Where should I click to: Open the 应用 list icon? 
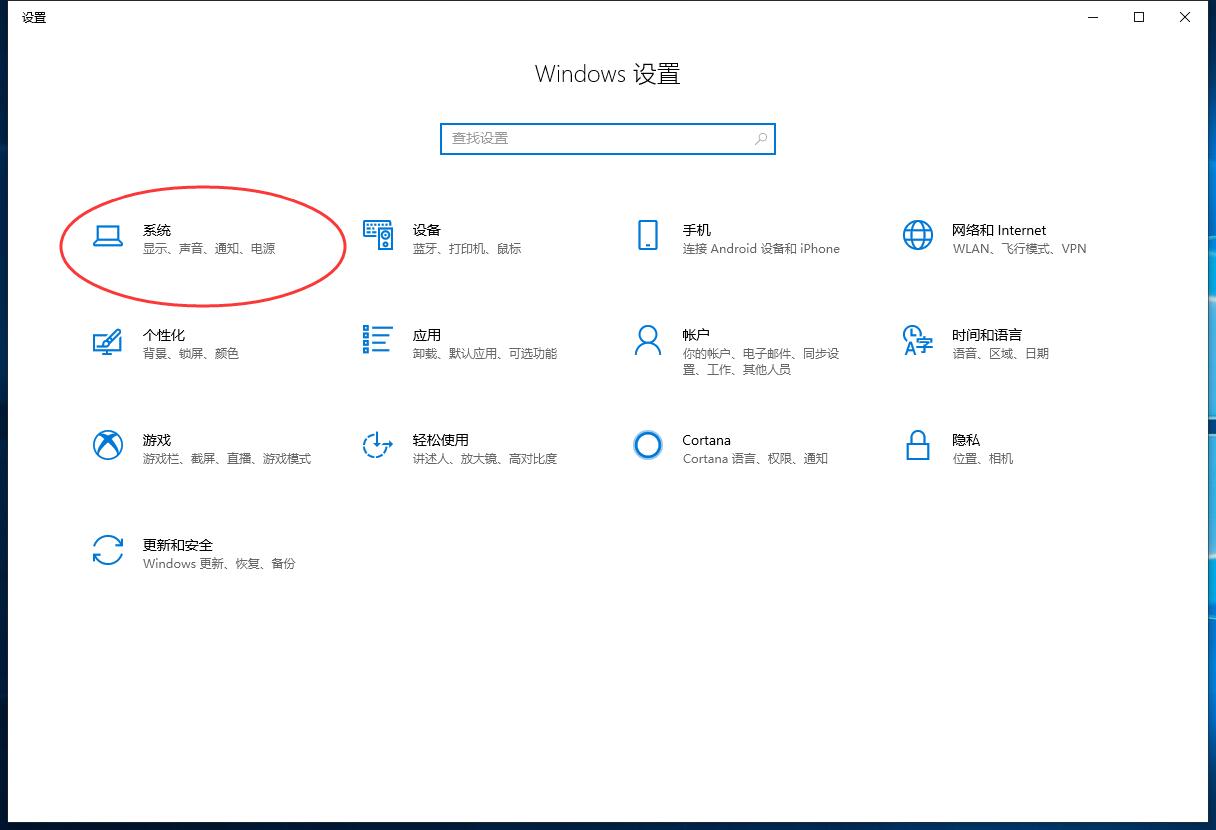pyautogui.click(x=378, y=340)
